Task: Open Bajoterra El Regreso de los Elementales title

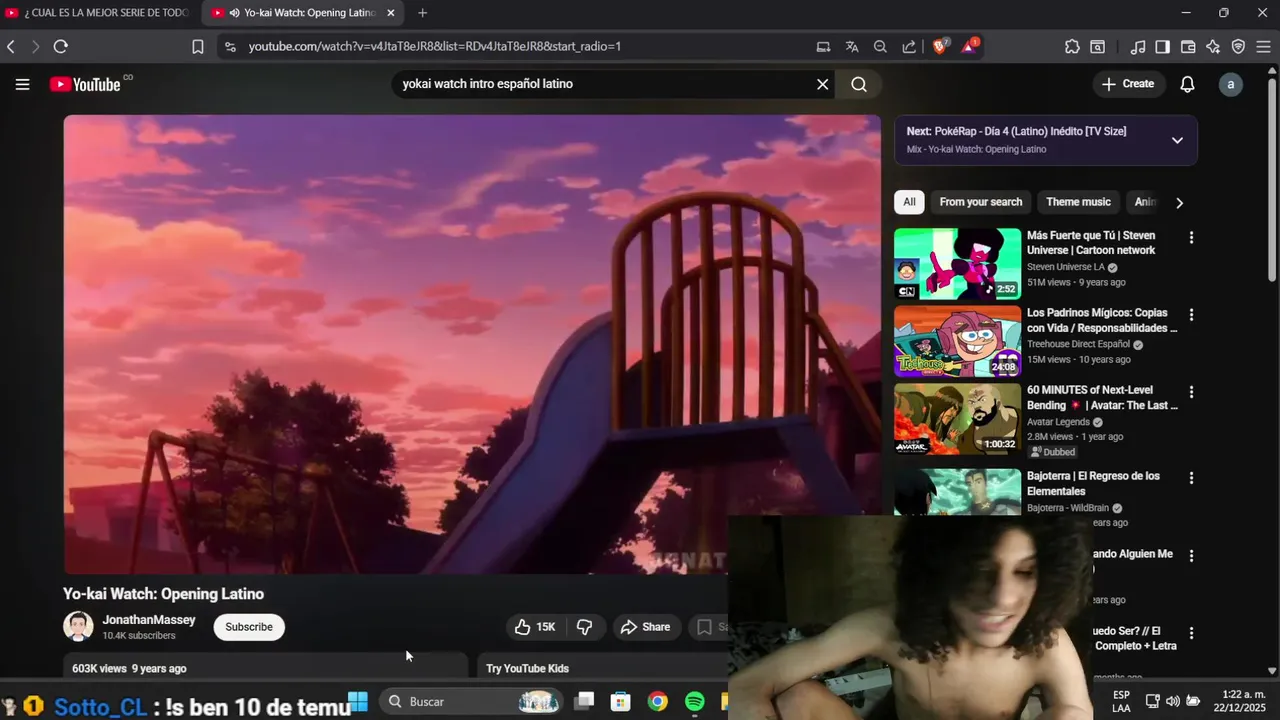Action: click(x=1093, y=484)
